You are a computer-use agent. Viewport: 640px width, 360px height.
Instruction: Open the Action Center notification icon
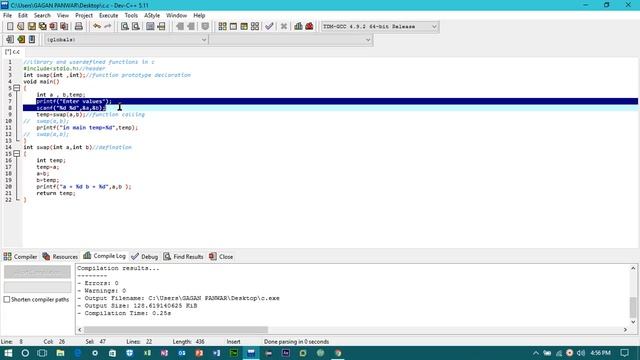pos(624,353)
